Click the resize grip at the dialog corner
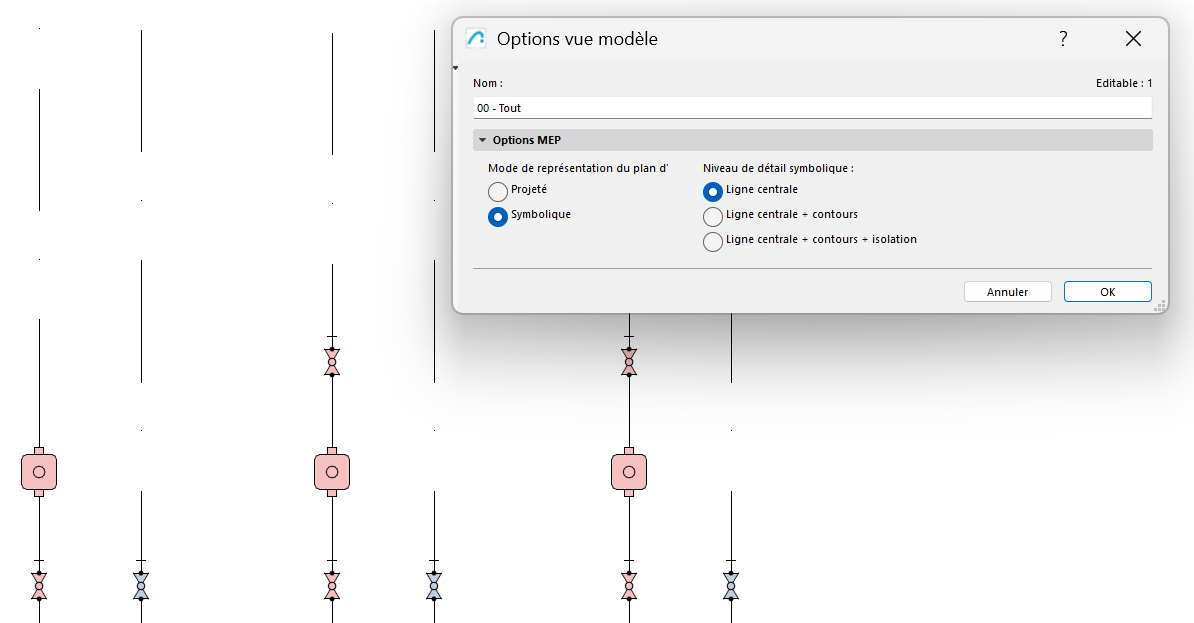Image resolution: width=1194 pixels, height=623 pixels. [x=1160, y=306]
